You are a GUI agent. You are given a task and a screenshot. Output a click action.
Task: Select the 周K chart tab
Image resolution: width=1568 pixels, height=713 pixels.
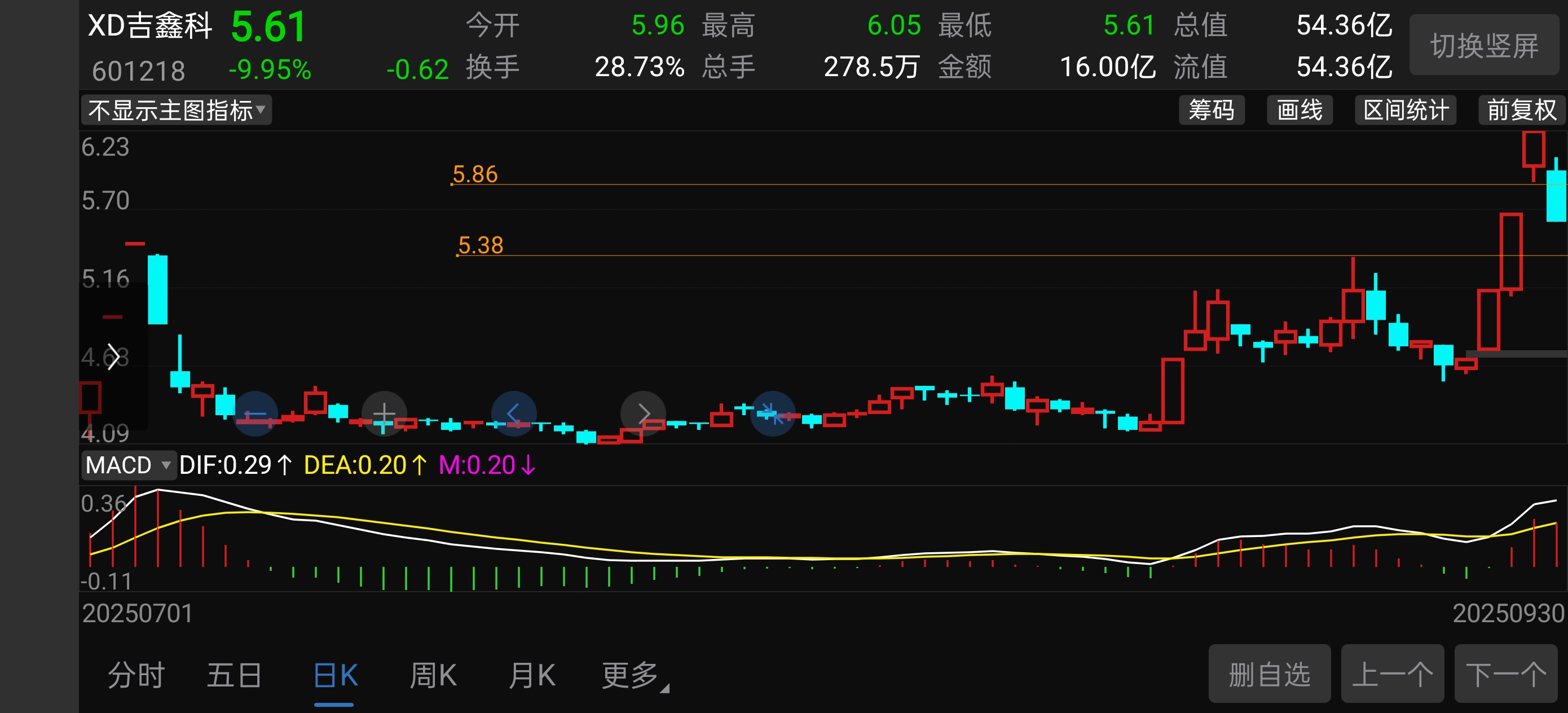(x=433, y=675)
